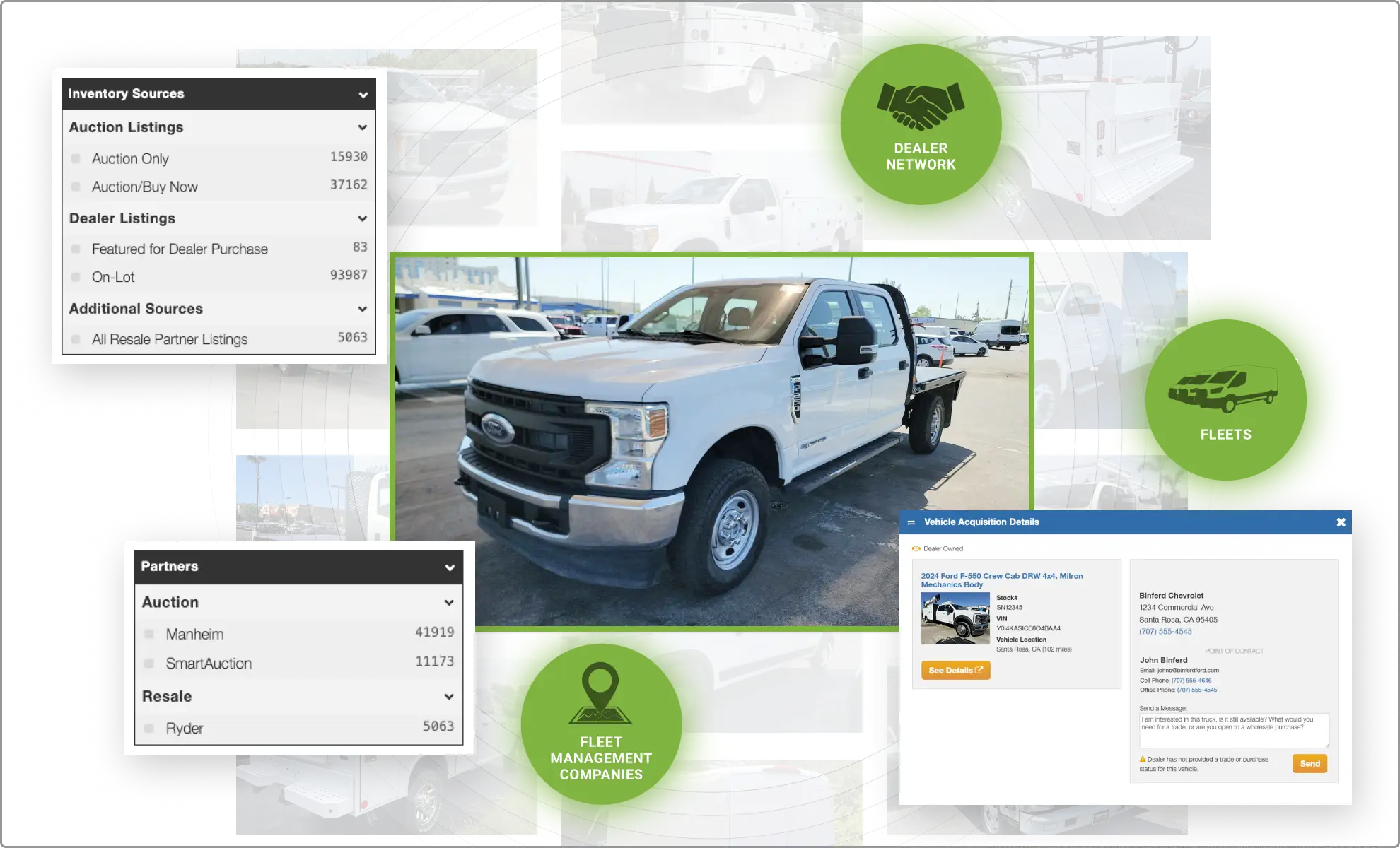Click the Binford Chevrolet phone number link
Viewport: 1400px width, 848px height.
coord(1164,632)
